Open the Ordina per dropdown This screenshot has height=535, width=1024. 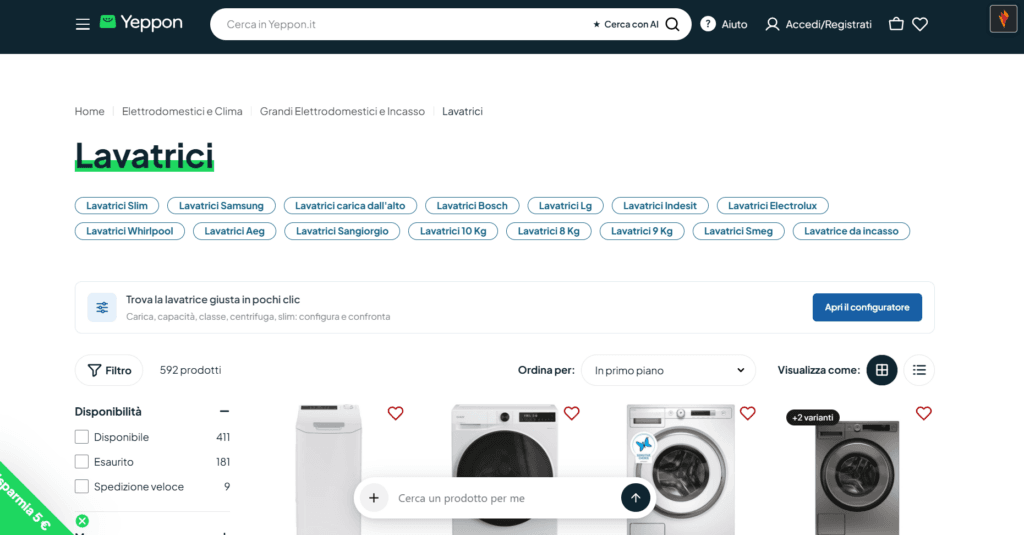click(x=668, y=370)
